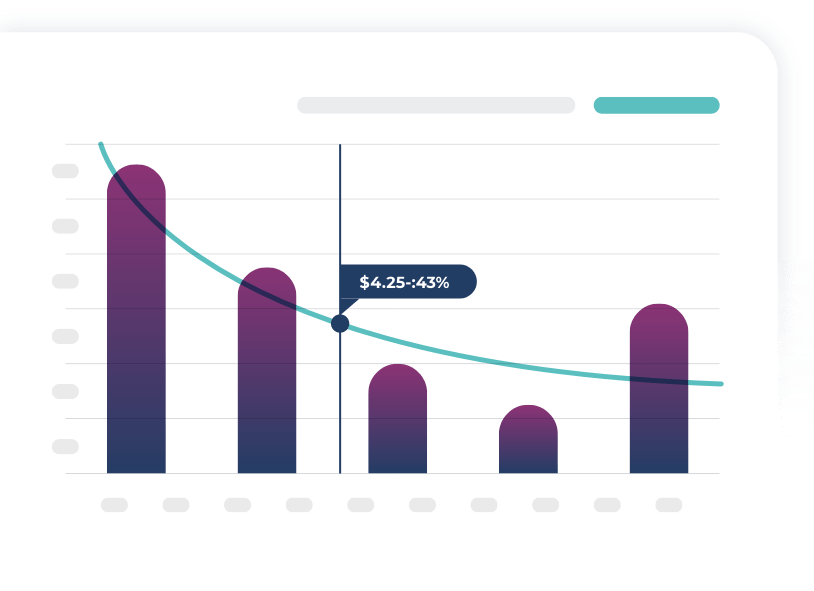The width and height of the screenshot is (814, 591).
Task: Click the rightmost fifth bar
Action: 658,390
